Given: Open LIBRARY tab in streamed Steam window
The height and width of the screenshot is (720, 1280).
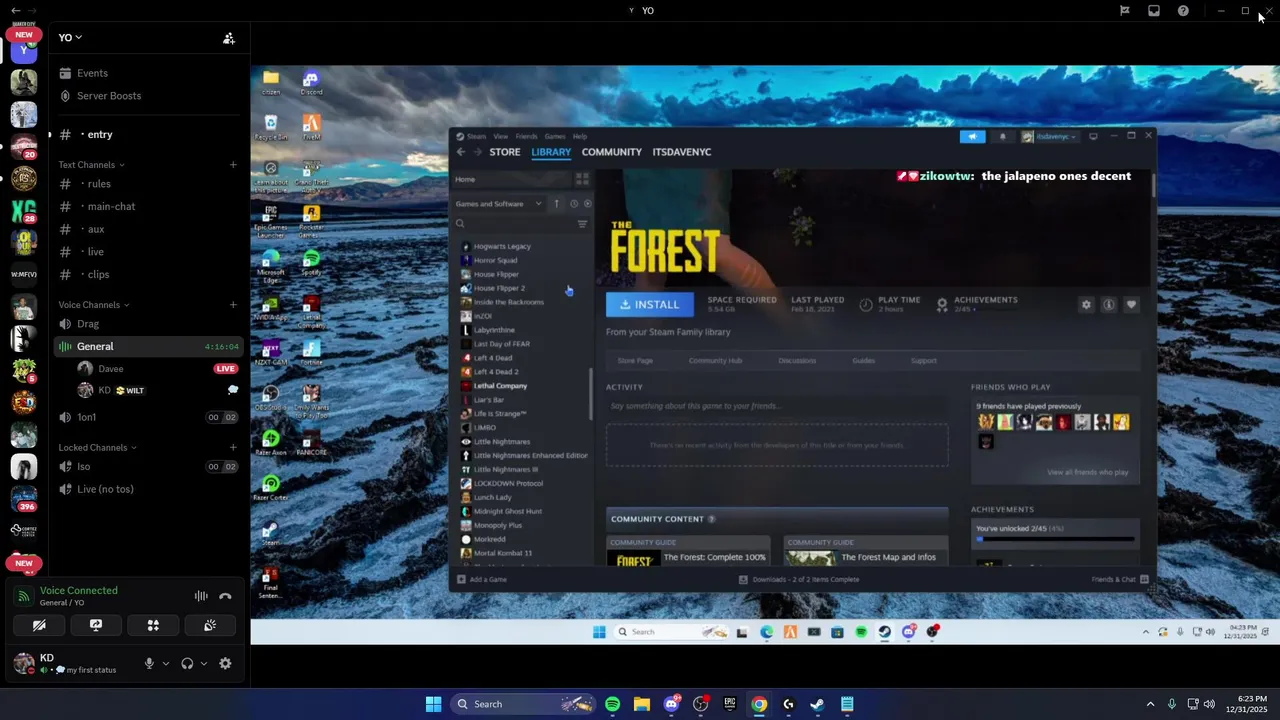Looking at the screenshot, I should [551, 152].
